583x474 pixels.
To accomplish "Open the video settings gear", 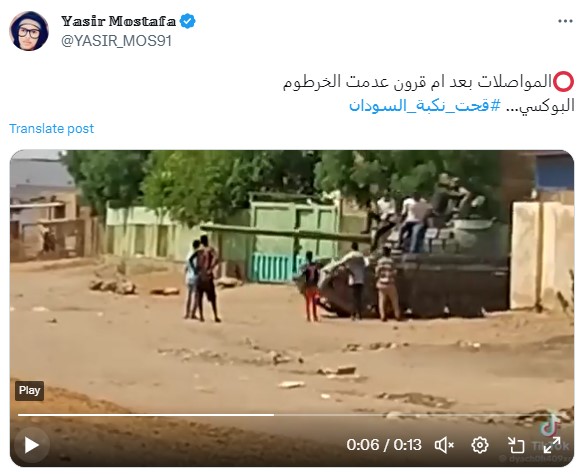I will click(x=480, y=445).
